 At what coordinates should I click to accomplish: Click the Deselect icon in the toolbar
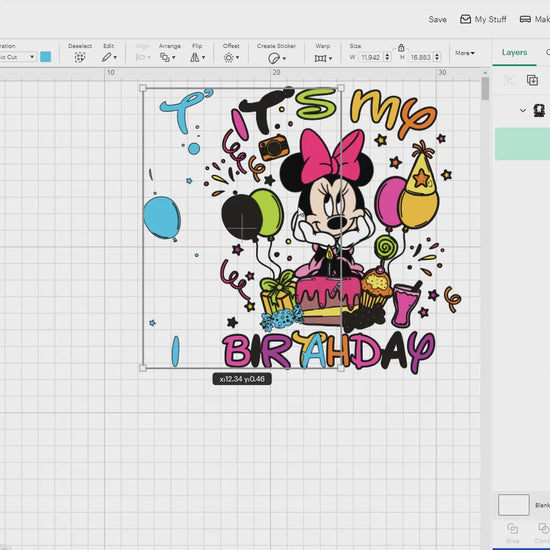point(80,57)
